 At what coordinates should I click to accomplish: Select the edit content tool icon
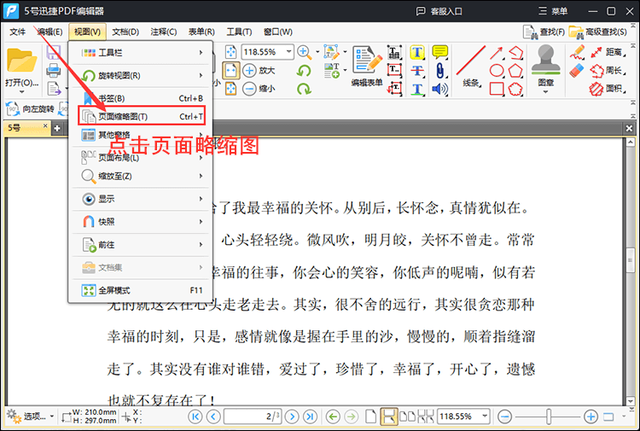coord(331,52)
